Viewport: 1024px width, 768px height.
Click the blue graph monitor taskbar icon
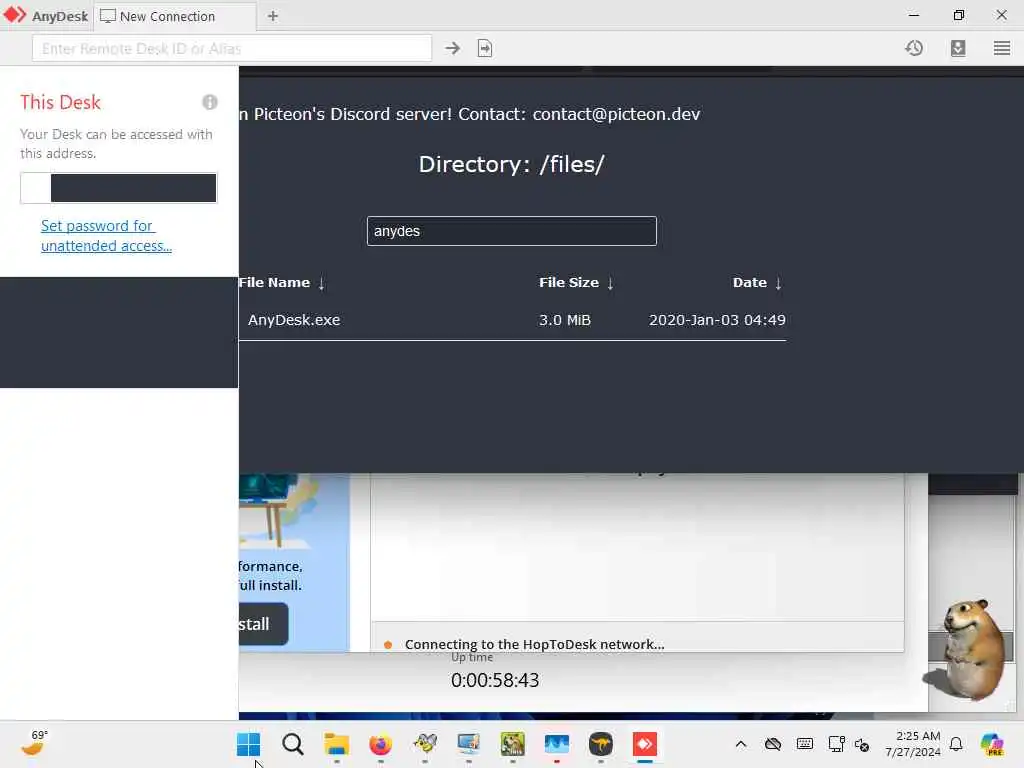click(556, 744)
